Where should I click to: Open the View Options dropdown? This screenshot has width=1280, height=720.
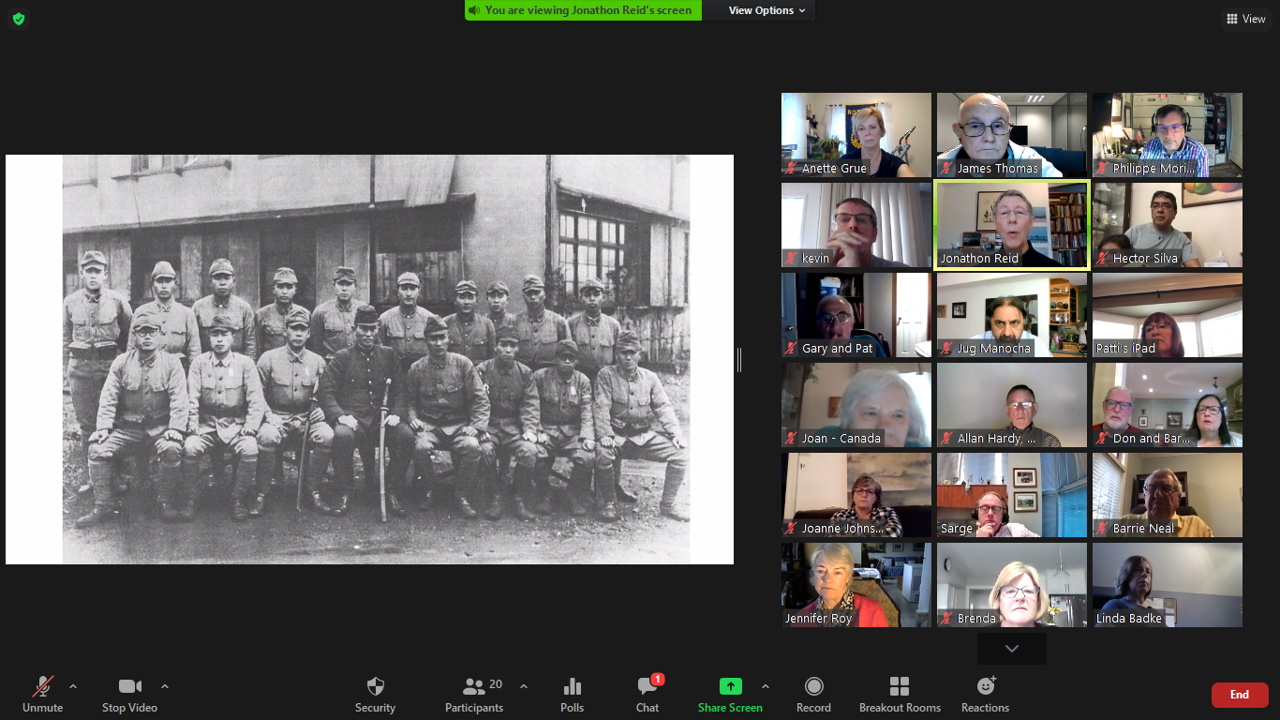click(x=766, y=10)
